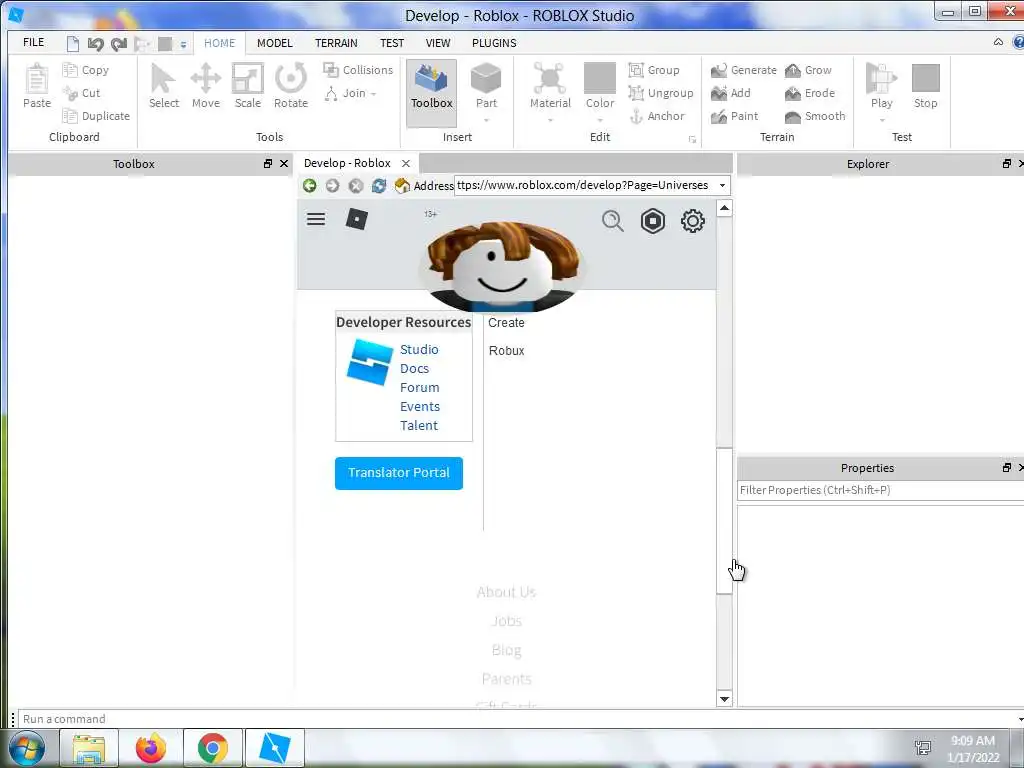Select the terrain Paint tool

point(735,116)
